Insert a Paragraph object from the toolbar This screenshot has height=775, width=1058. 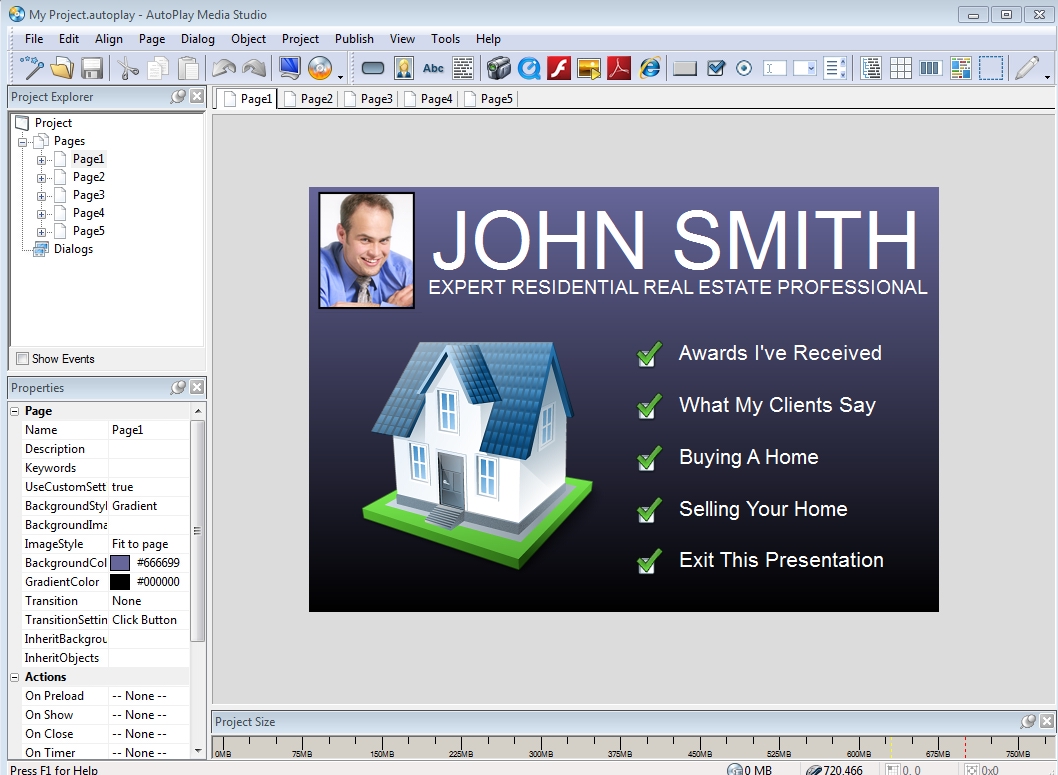tap(463, 68)
